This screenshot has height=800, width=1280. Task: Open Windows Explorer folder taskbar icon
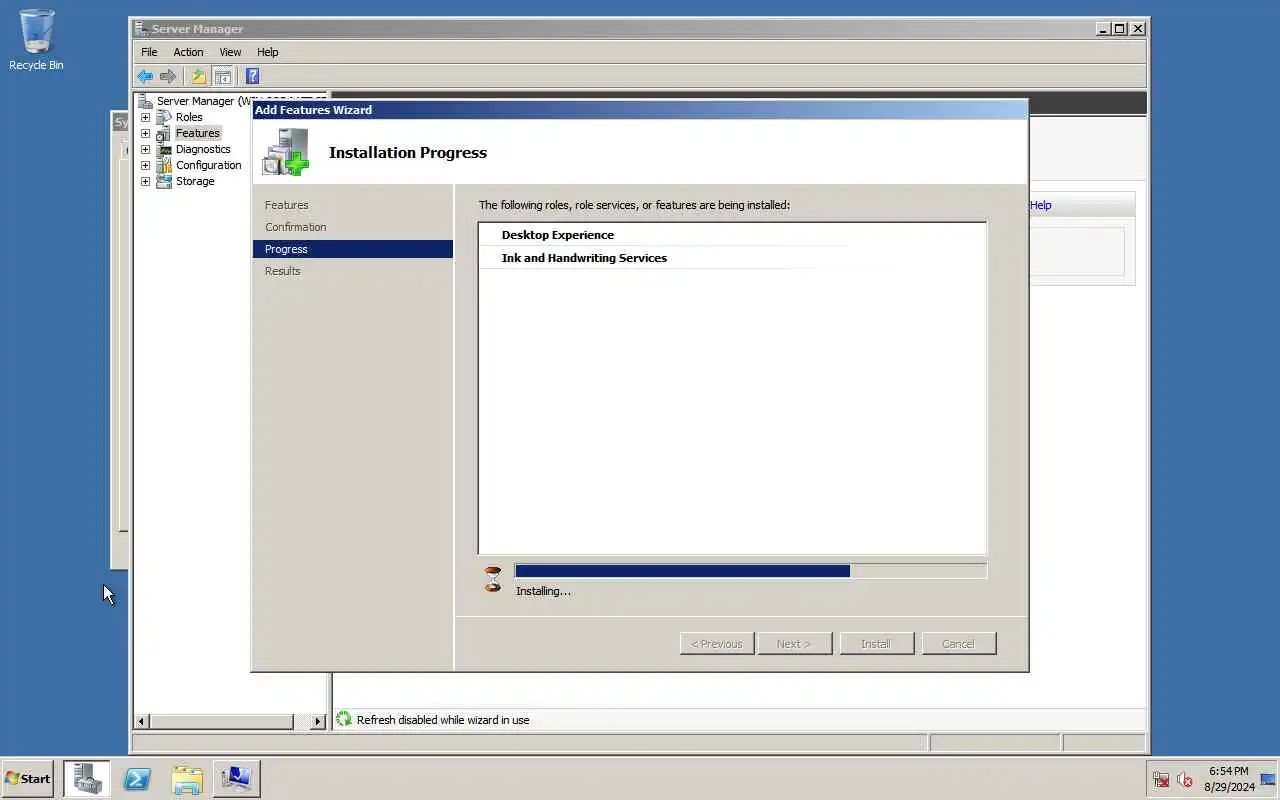187,778
